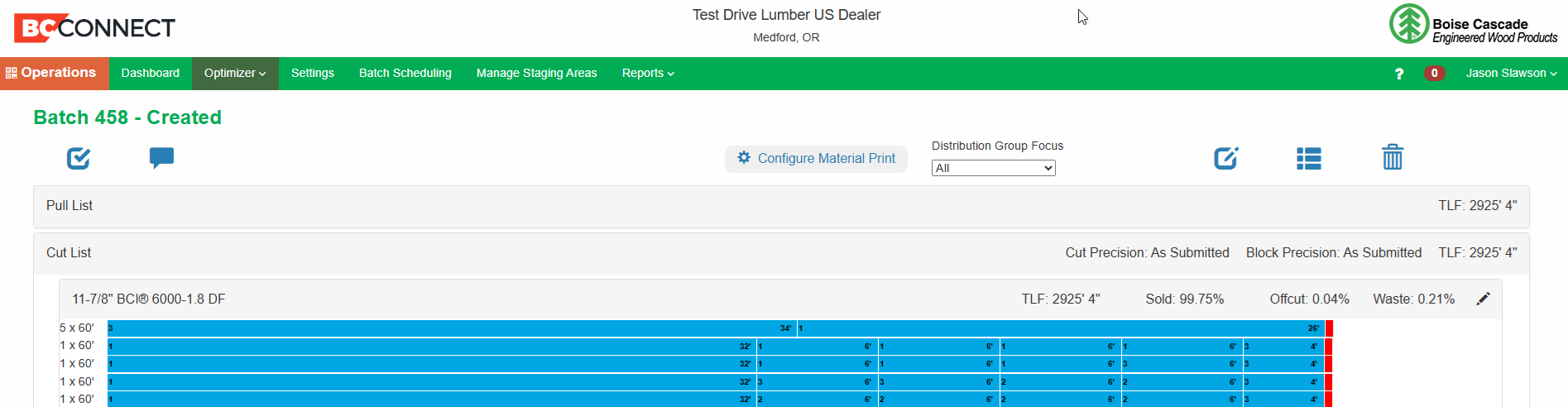Screen dimensions: 1568x407
Task: Click the Cut Precision: As Submitted text
Action: coord(1147,253)
